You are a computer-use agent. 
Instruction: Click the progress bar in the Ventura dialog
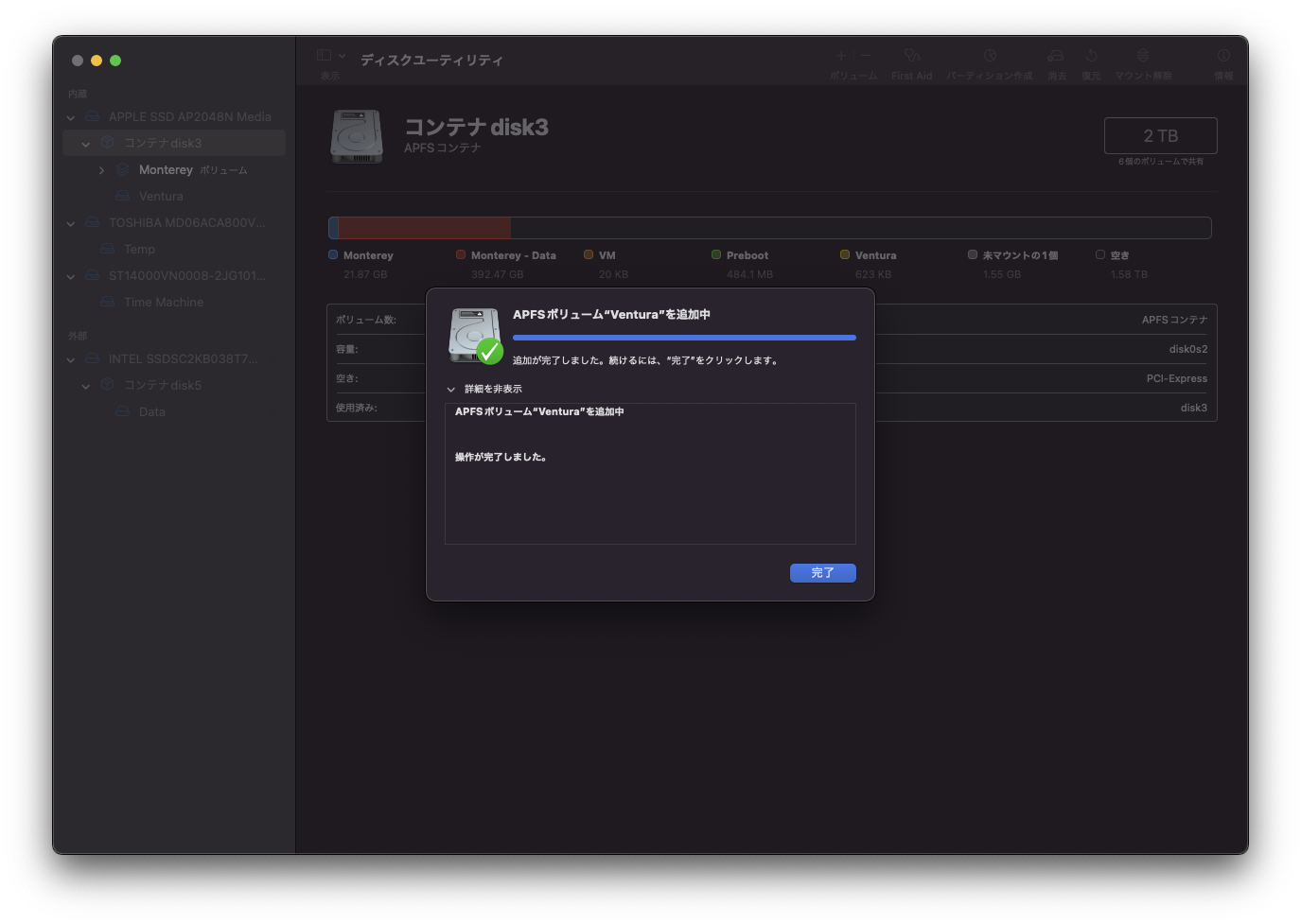tap(684, 338)
